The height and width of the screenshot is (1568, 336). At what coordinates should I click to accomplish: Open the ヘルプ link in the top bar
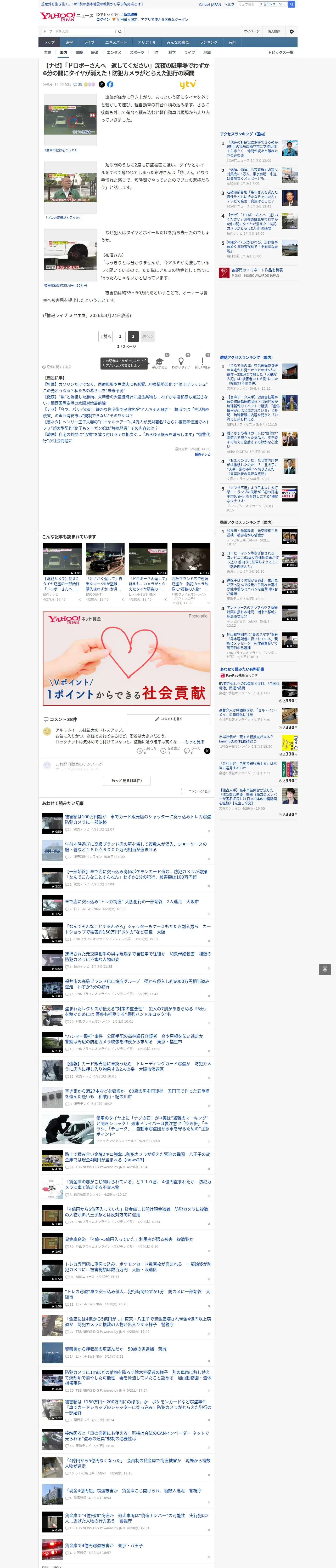(229, 4)
